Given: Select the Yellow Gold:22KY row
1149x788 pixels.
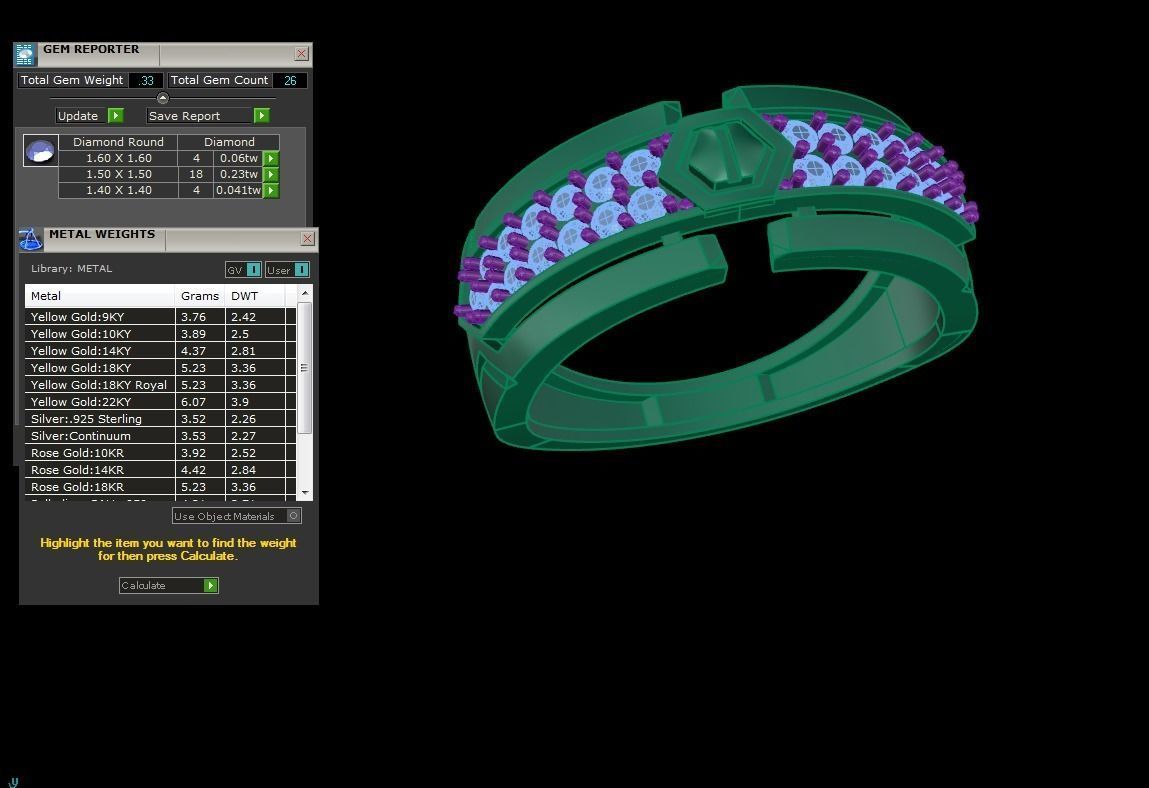Looking at the screenshot, I should [x=160, y=402].
